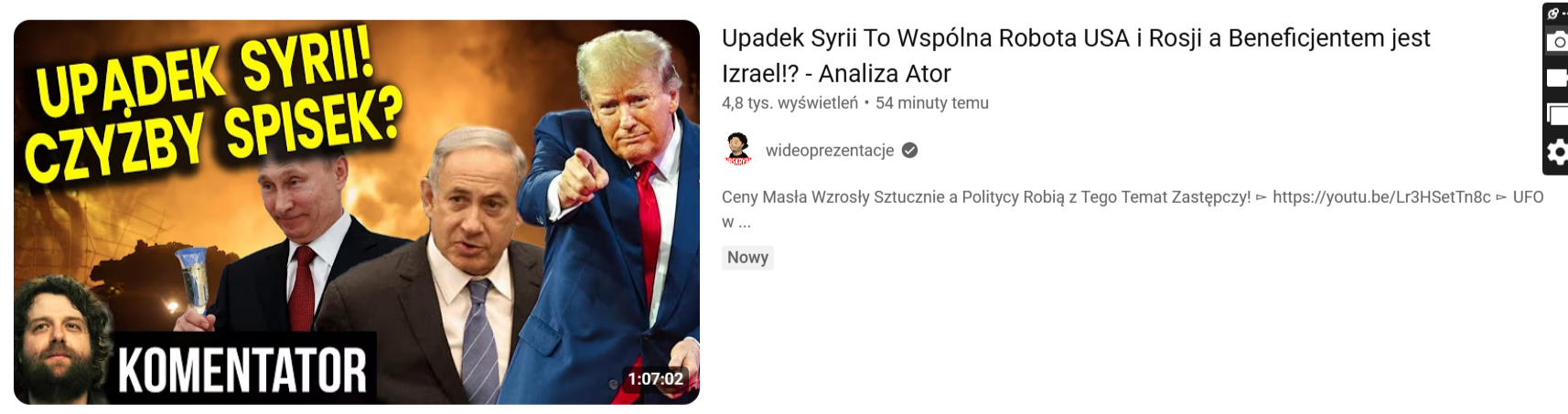Click the 1:07:02 duration badge on thumbnail
Viewport: 1568px width, 414px height.
[655, 378]
